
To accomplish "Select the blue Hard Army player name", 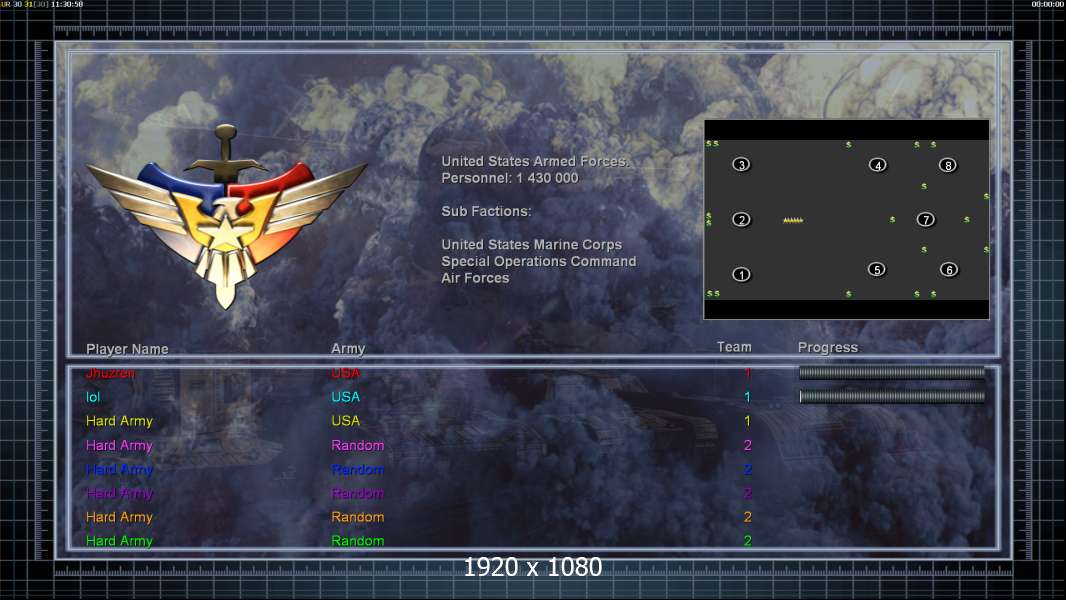I will coord(119,470).
